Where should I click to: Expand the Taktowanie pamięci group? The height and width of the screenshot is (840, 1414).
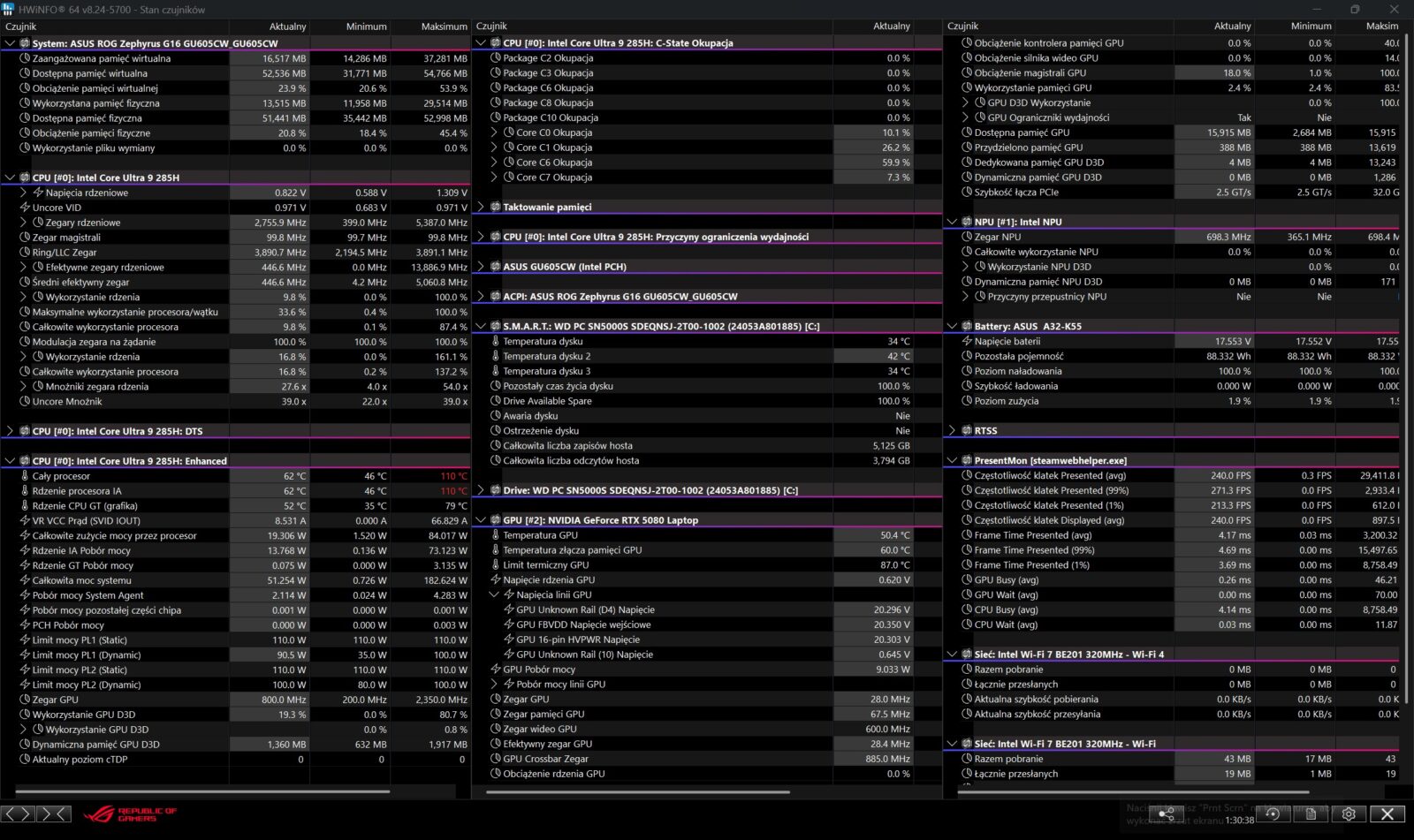point(481,207)
